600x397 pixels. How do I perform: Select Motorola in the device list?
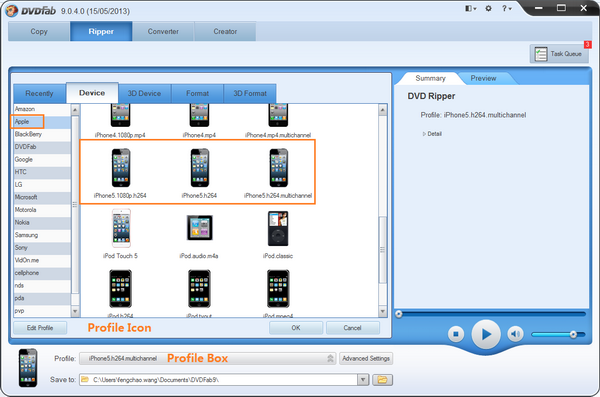click(x=42, y=210)
